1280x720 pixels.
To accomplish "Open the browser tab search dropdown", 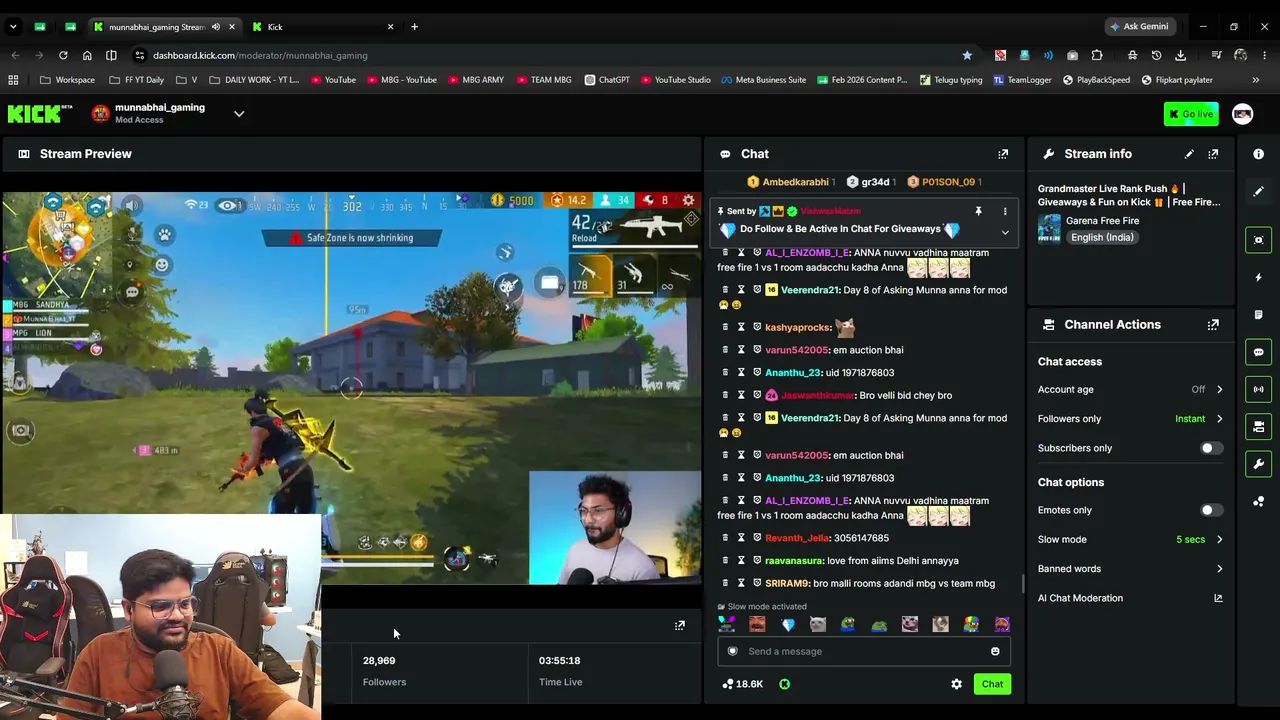I will [x=15, y=27].
